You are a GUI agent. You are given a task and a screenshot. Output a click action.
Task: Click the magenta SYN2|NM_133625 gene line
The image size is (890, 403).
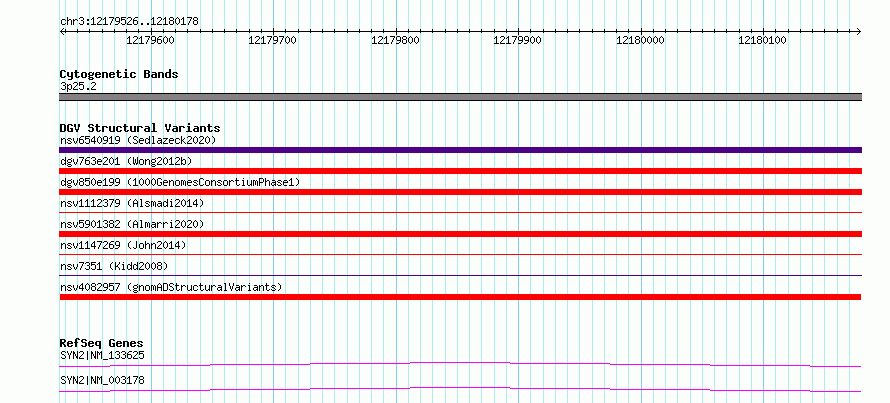click(460, 364)
